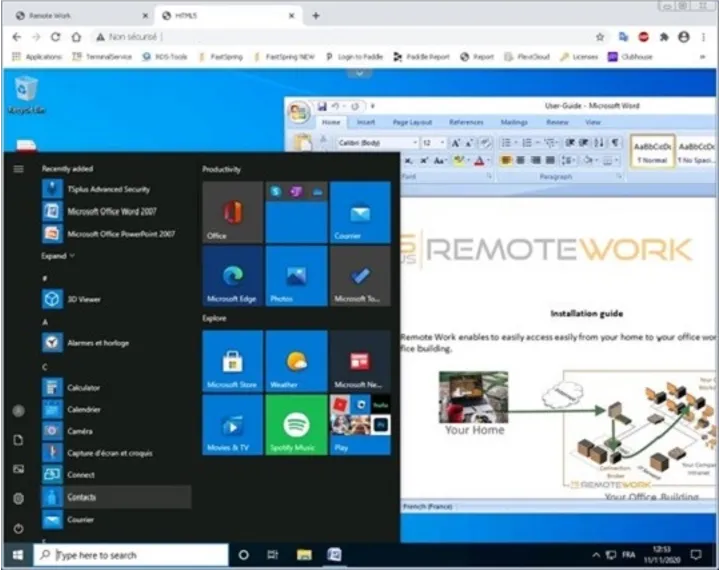This screenshot has width=720, height=570.
Task: Open the Microsoft Edge tile
Action: [233, 276]
